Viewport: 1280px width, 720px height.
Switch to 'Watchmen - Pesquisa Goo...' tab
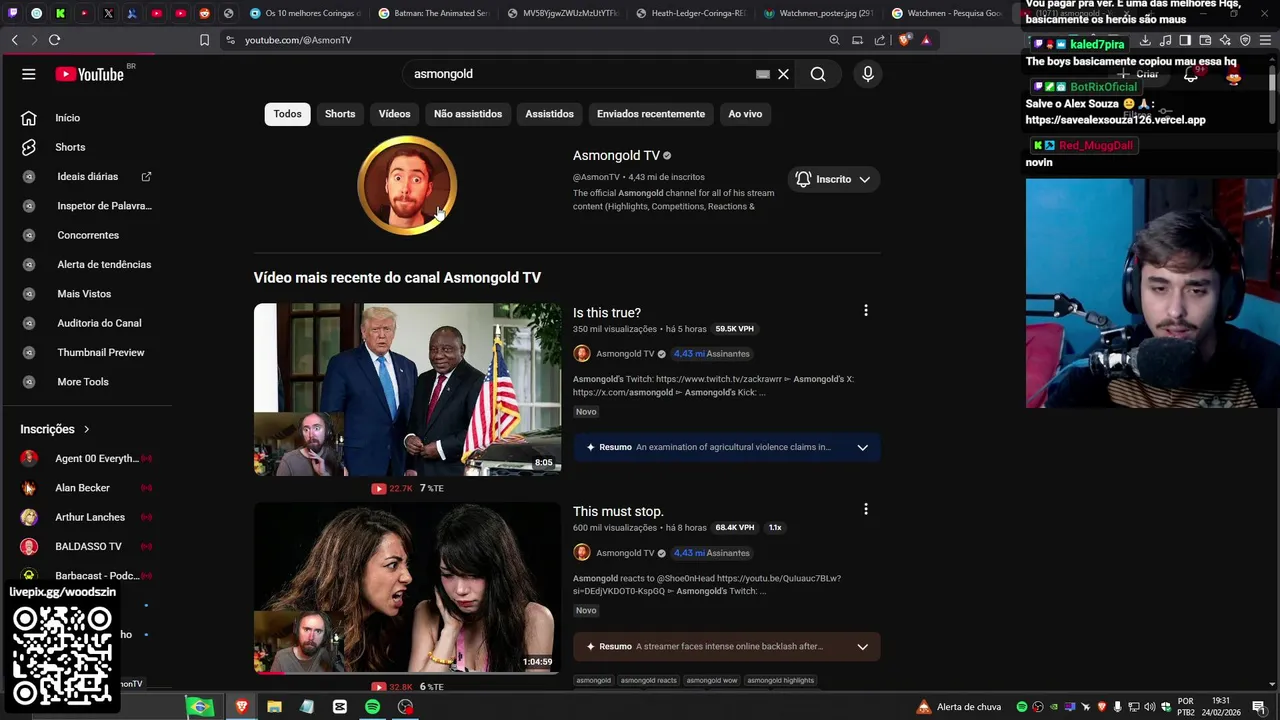pos(947,13)
